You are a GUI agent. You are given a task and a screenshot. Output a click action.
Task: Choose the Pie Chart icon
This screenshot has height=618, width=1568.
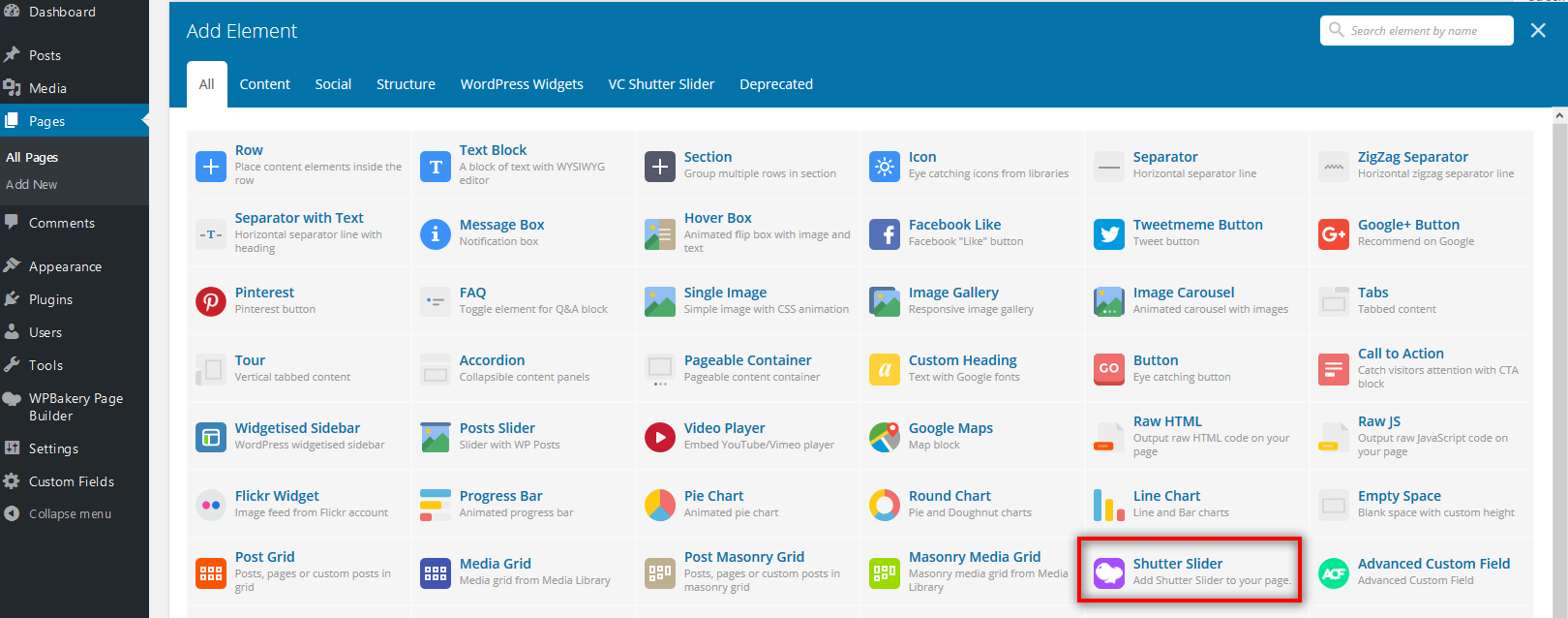coord(660,506)
